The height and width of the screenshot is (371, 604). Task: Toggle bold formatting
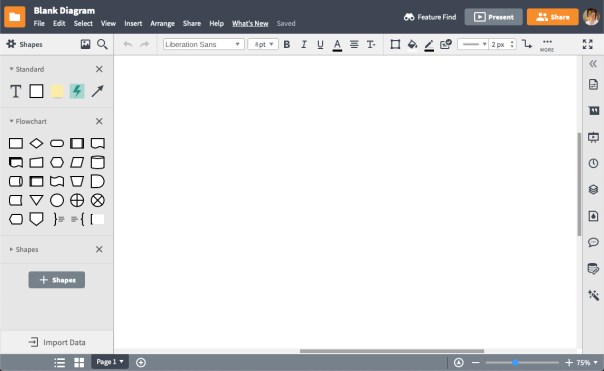[287, 45]
